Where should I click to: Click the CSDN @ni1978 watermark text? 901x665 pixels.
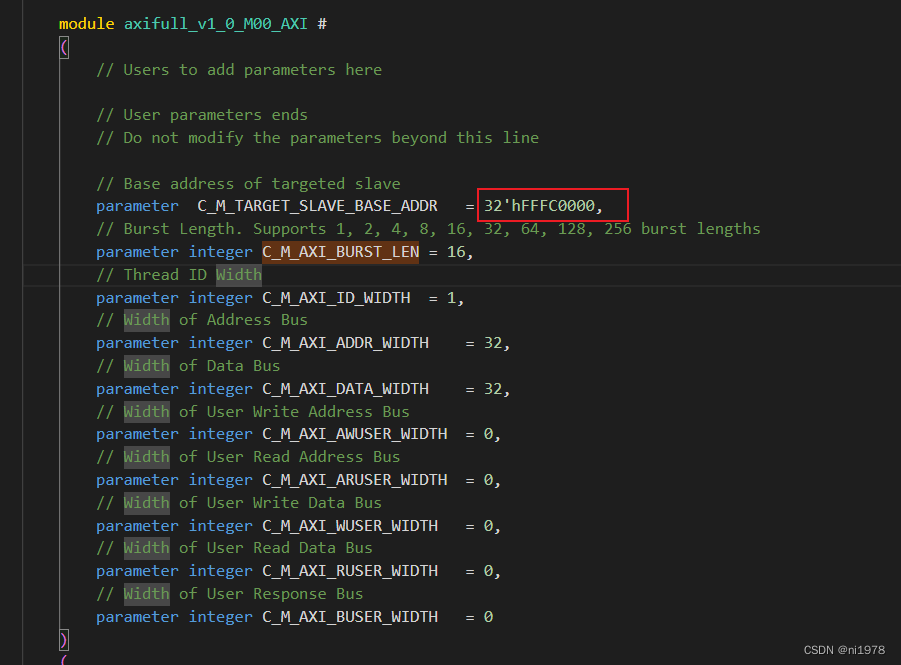coord(844,649)
